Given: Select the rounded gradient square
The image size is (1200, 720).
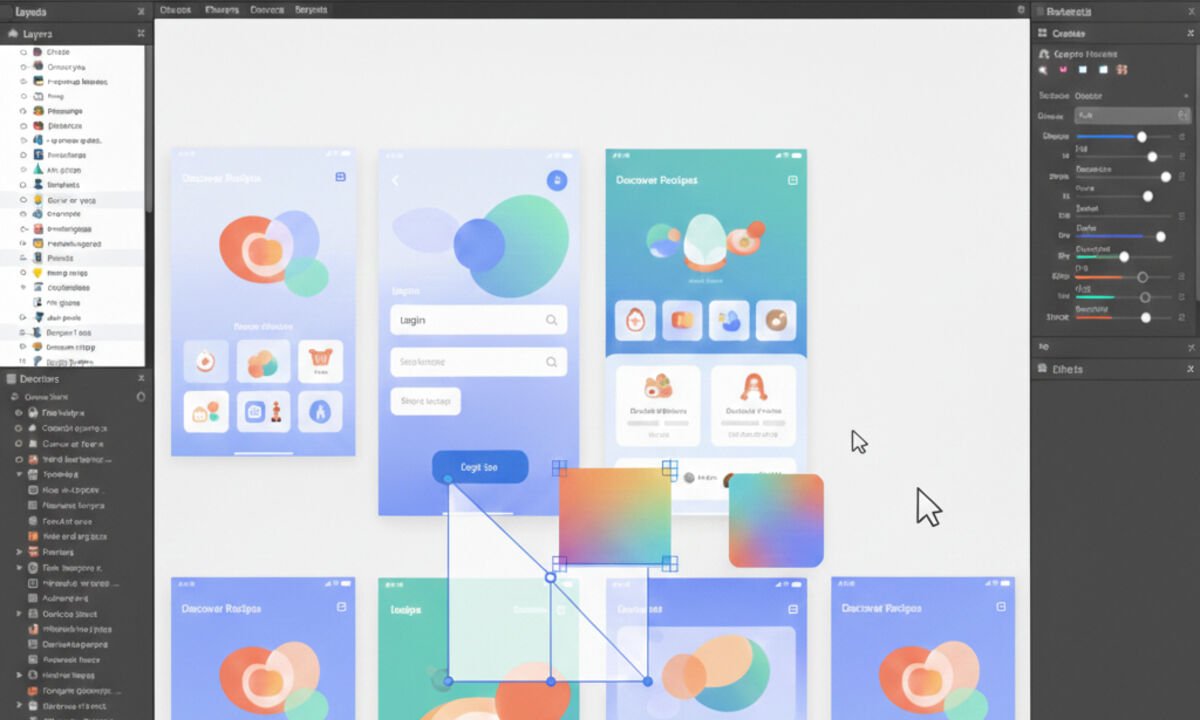Looking at the screenshot, I should [776, 521].
